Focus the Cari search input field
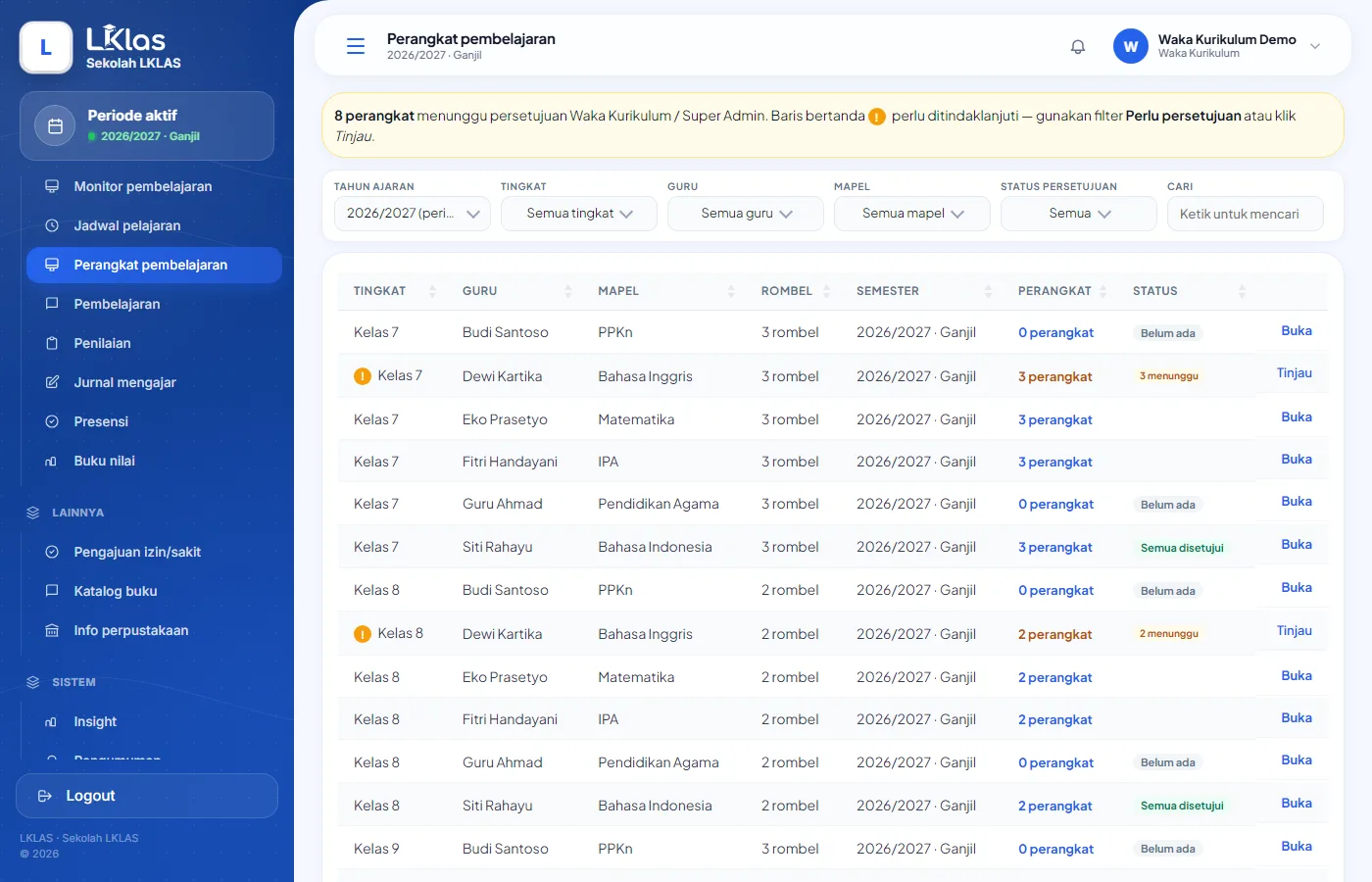The width and height of the screenshot is (1372, 882). [x=1246, y=214]
